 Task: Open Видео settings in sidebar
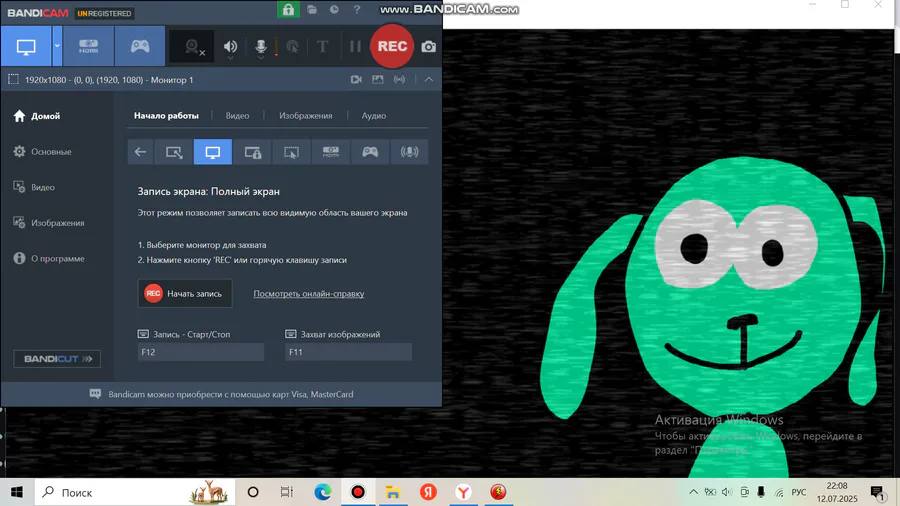[34, 187]
